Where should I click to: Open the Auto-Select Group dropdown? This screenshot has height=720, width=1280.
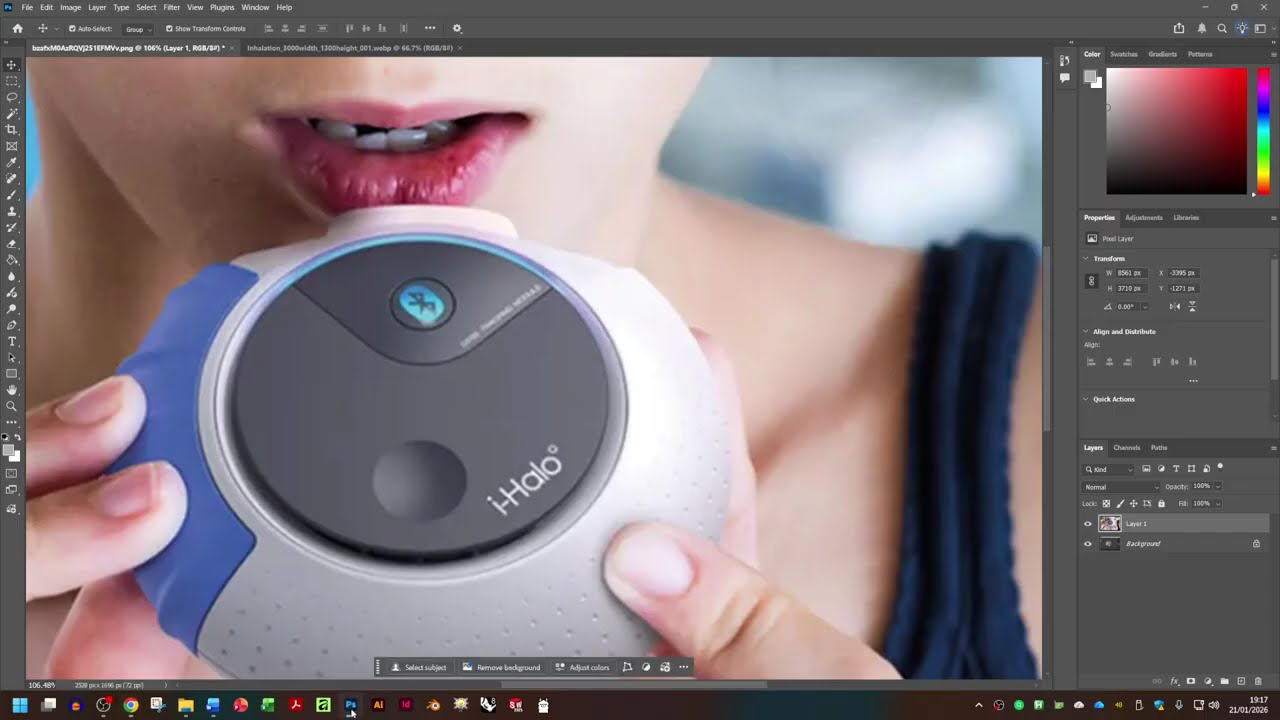pyautogui.click(x=136, y=29)
